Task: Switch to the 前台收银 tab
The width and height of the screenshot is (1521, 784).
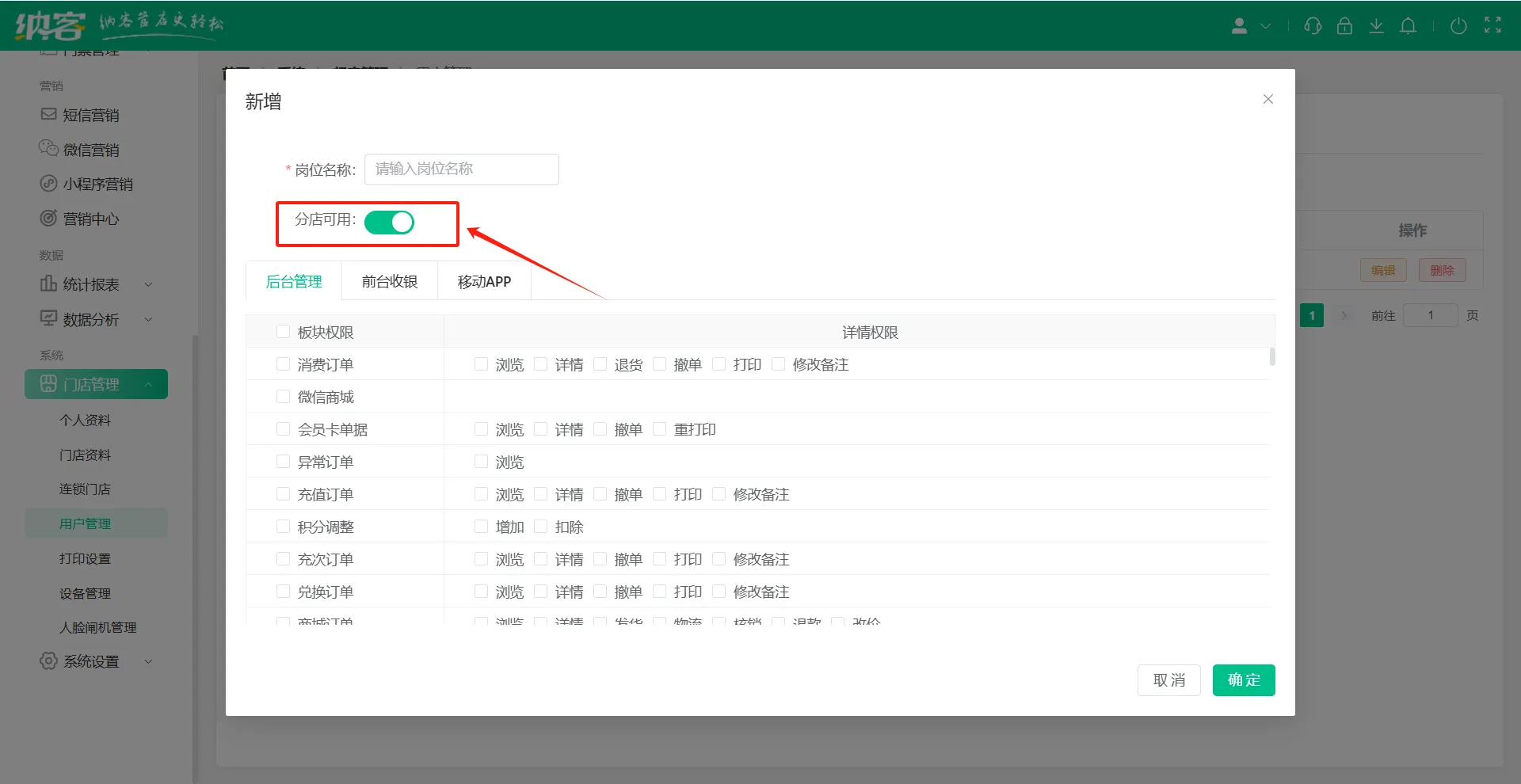Action: (389, 282)
